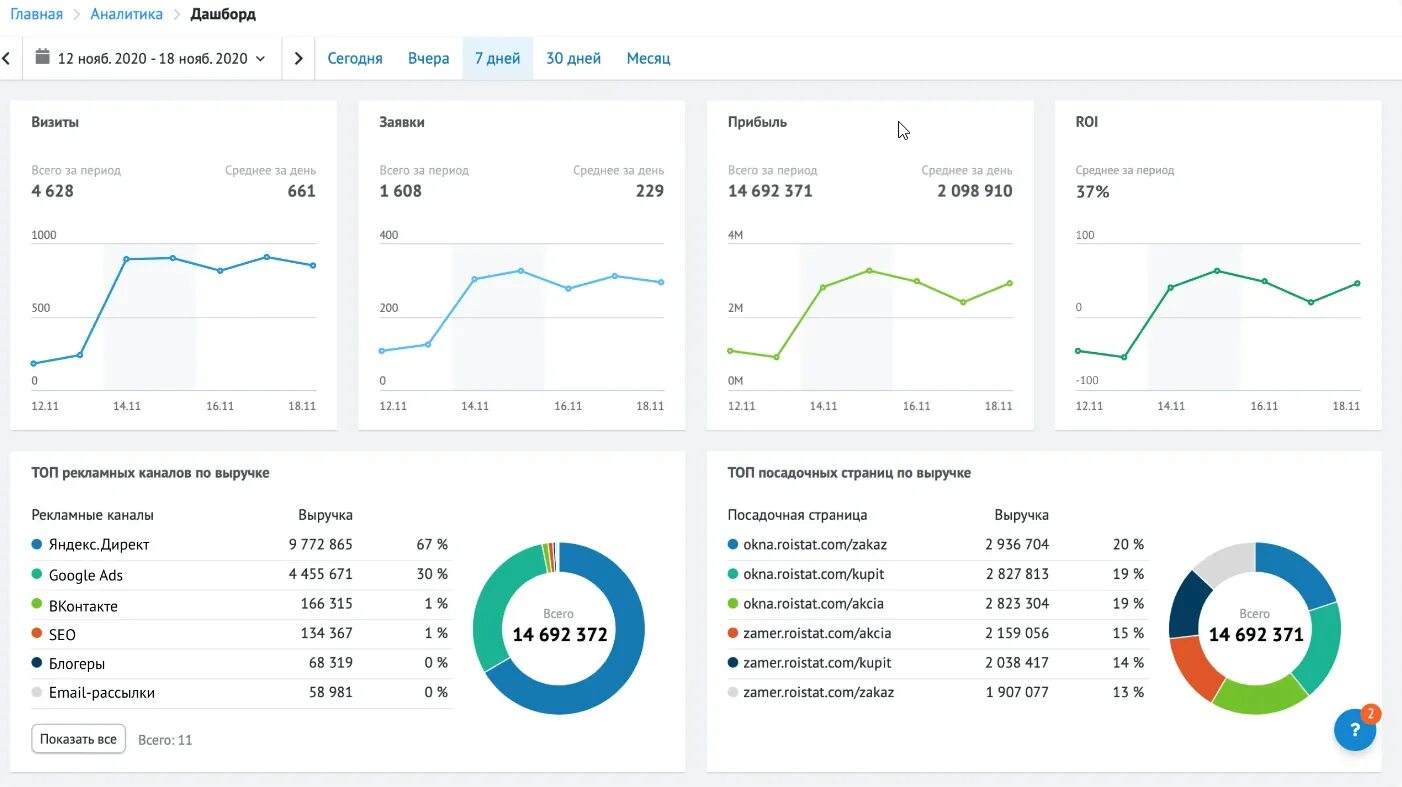Click the revenue value 4 455 671
The image size is (1402, 787).
pos(320,575)
